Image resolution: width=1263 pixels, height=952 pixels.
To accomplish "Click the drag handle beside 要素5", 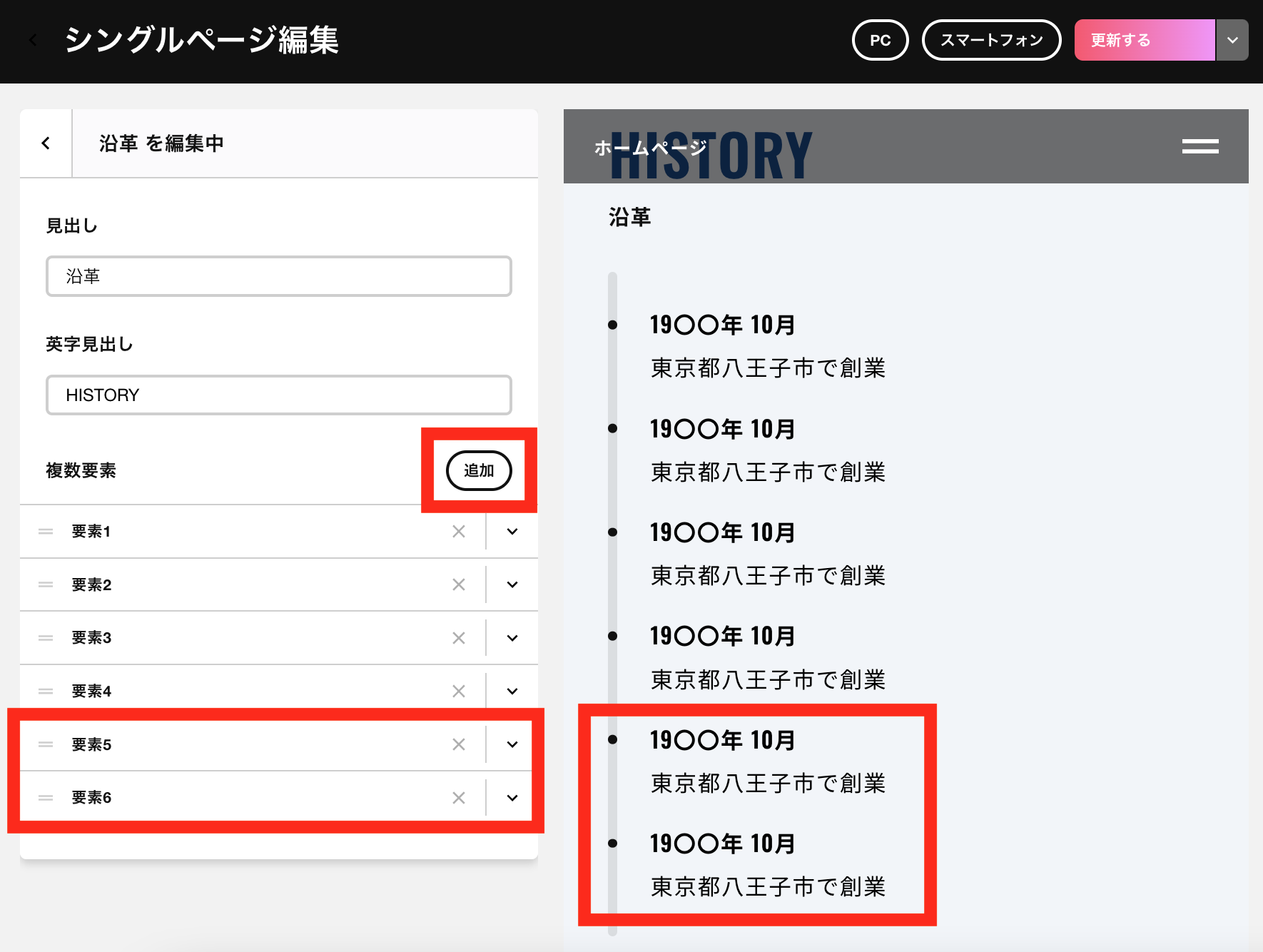I will [x=46, y=744].
